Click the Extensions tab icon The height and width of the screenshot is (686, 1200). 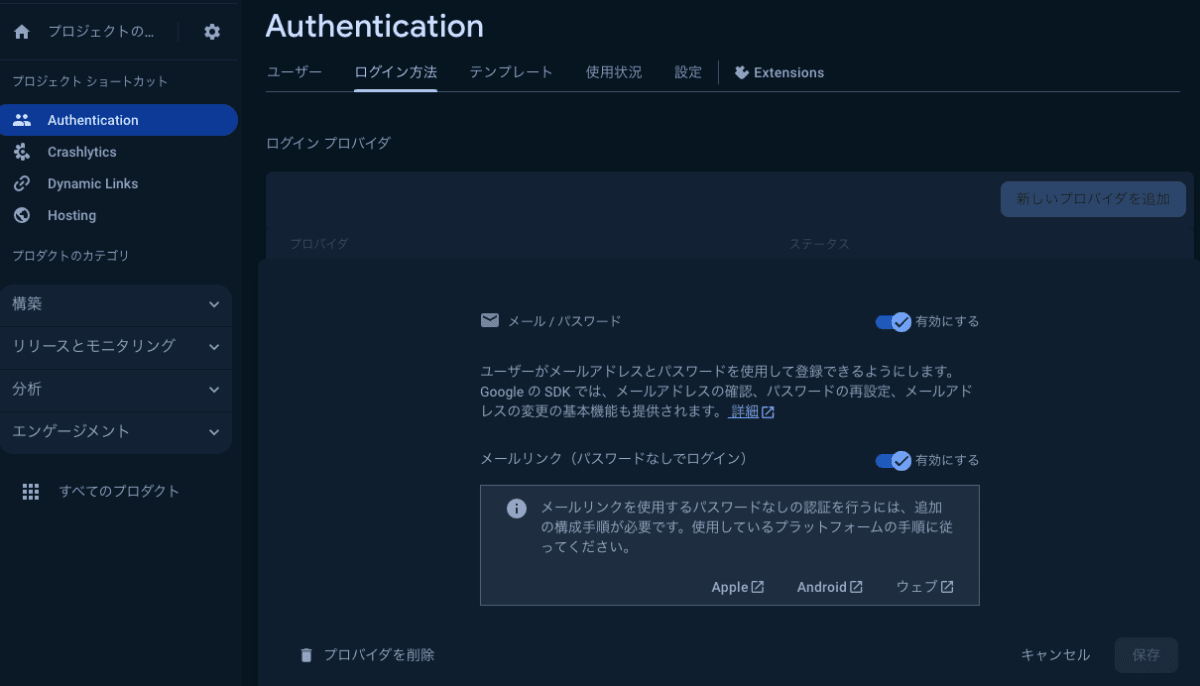(x=741, y=72)
